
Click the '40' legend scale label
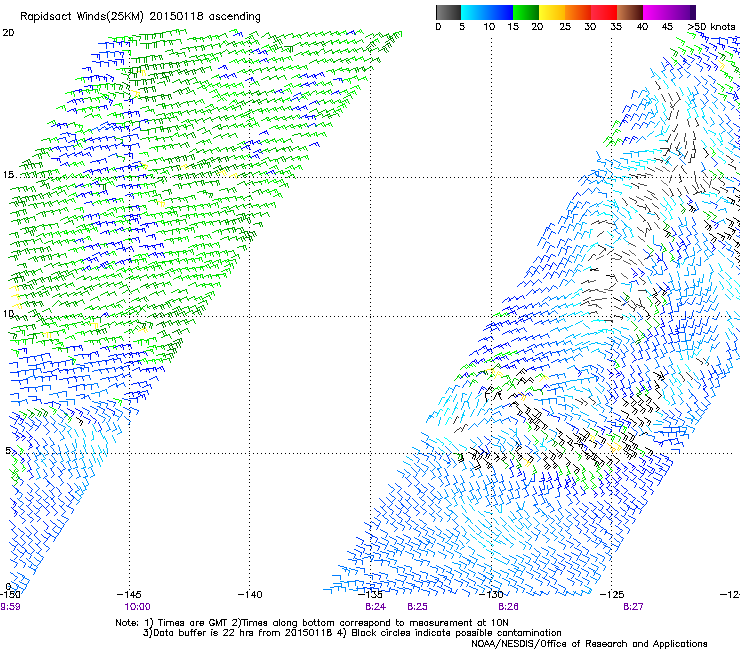pyautogui.click(x=642, y=27)
